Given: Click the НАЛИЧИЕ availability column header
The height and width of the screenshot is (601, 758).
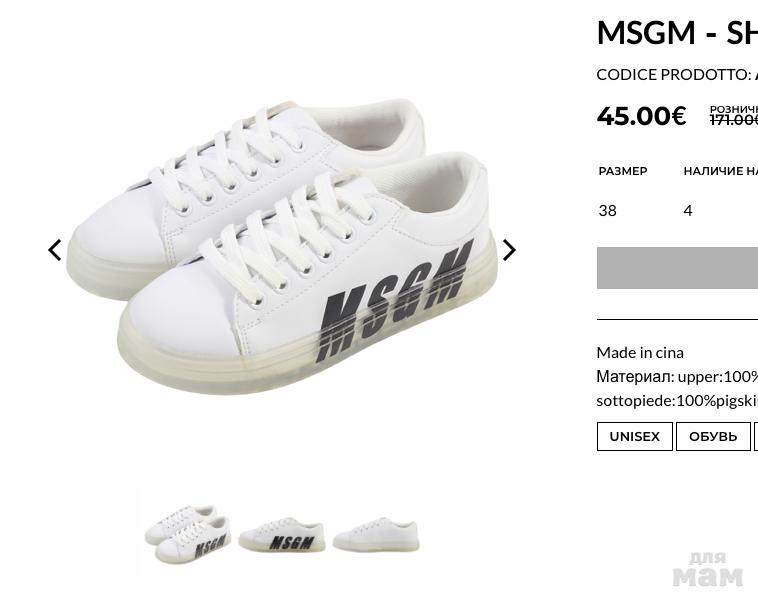Looking at the screenshot, I should (720, 171).
